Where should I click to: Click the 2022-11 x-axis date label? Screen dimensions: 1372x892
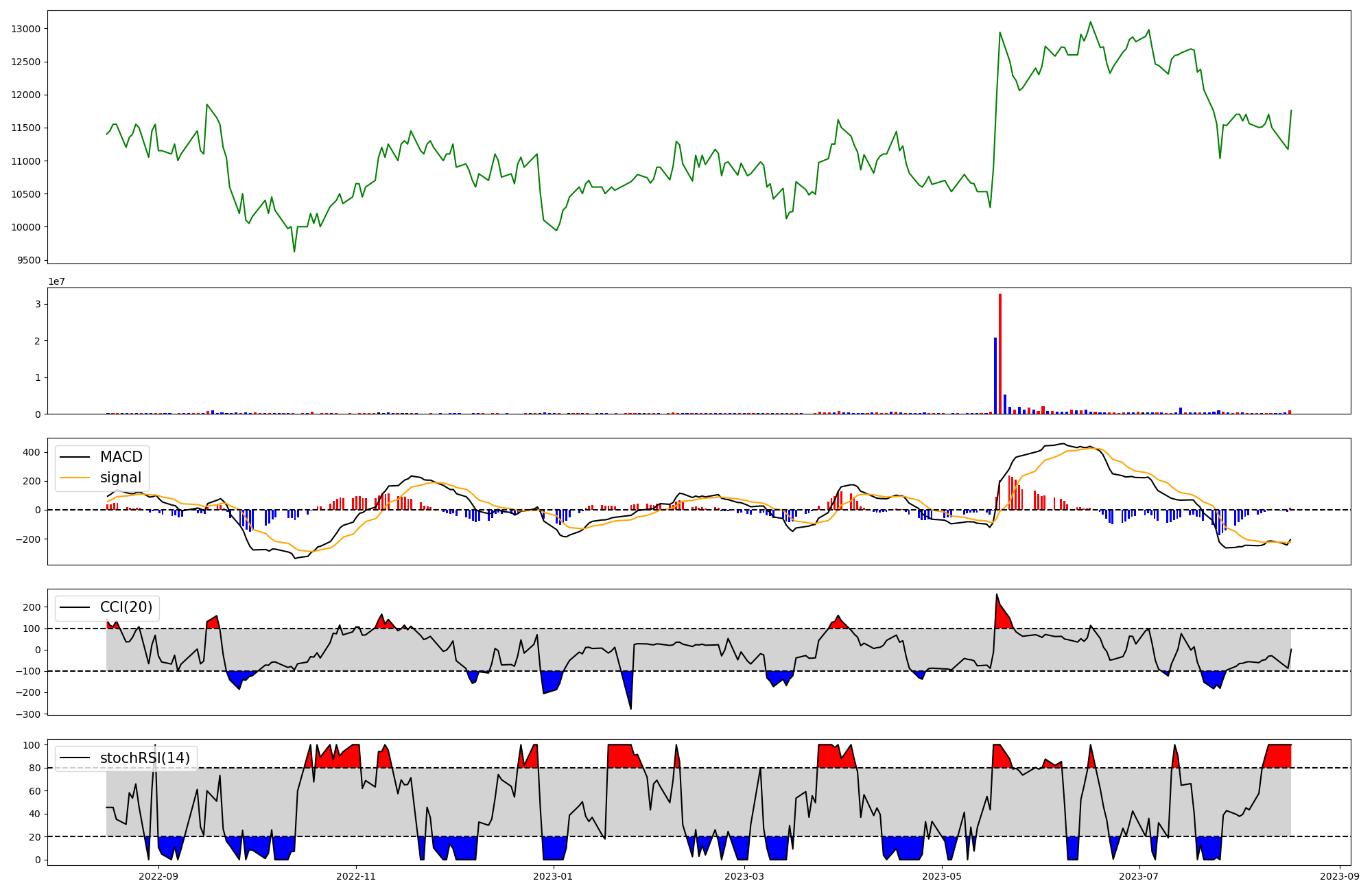point(356,876)
